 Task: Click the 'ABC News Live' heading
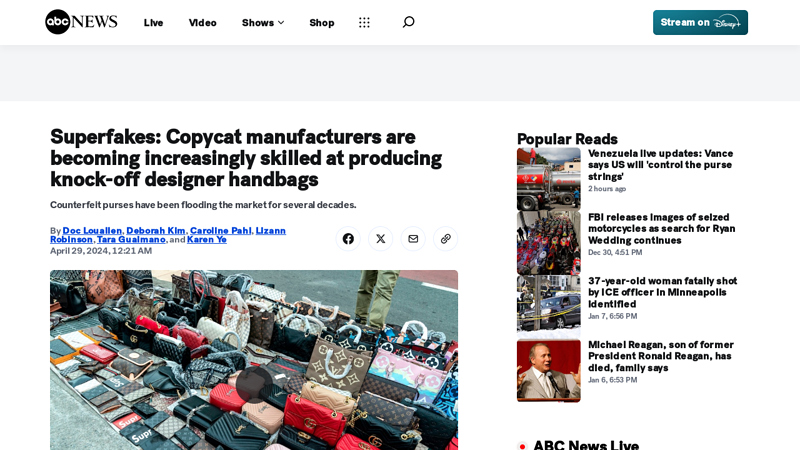(x=586, y=445)
